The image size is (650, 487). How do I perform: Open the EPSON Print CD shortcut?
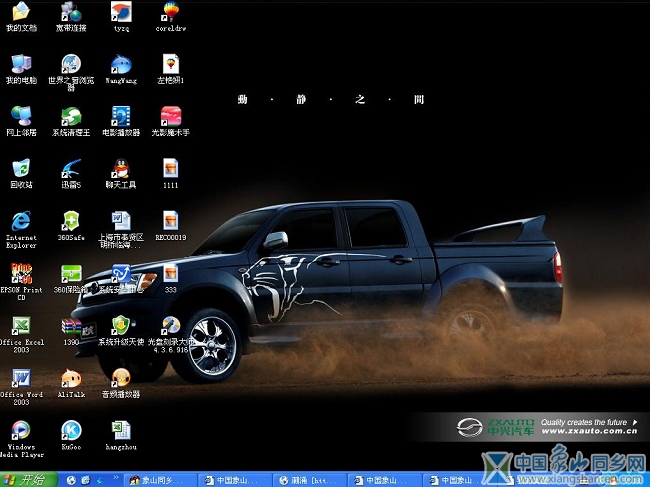pos(21,273)
